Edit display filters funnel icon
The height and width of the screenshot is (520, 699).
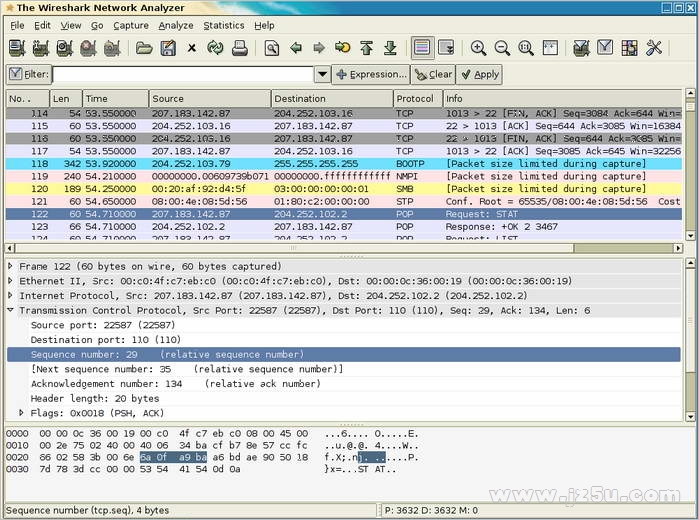click(x=605, y=48)
